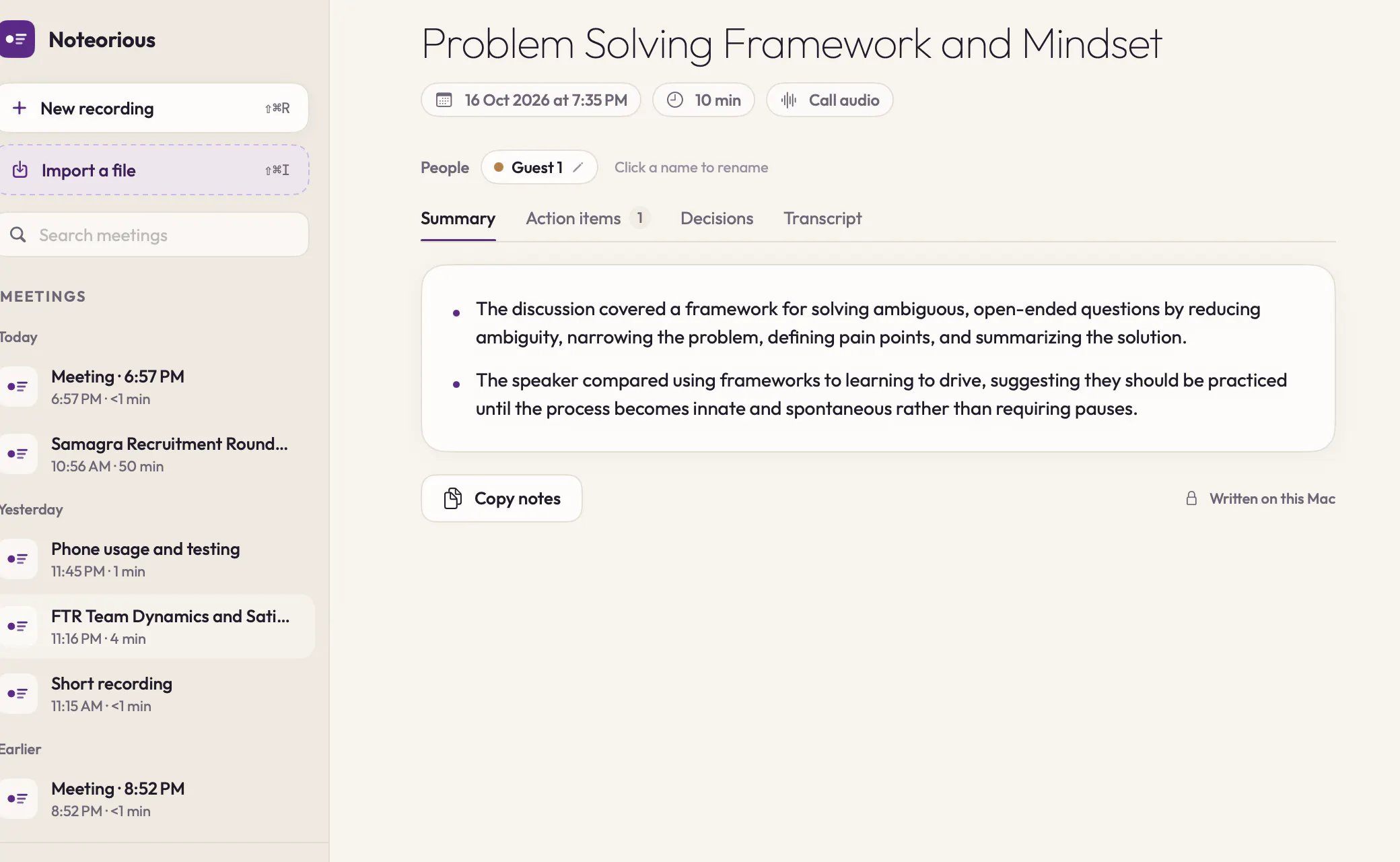Show the Transcript tab

pyautogui.click(x=823, y=218)
